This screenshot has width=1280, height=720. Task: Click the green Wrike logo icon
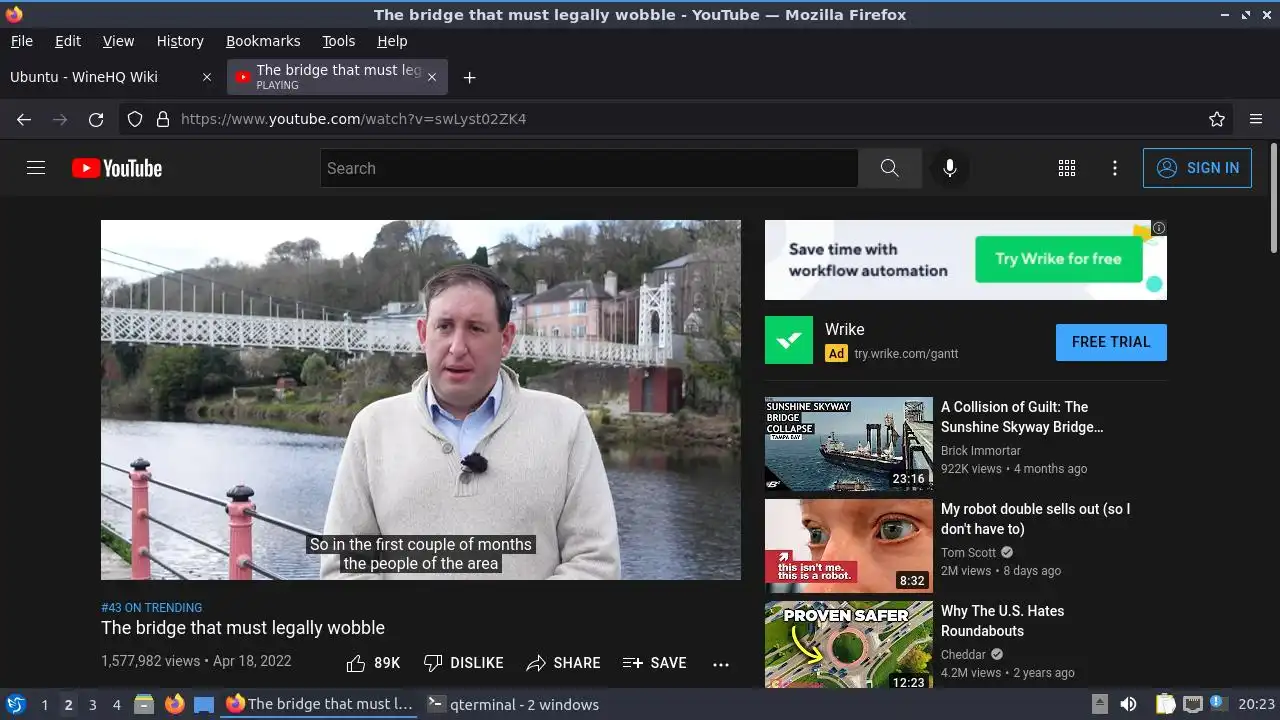789,340
